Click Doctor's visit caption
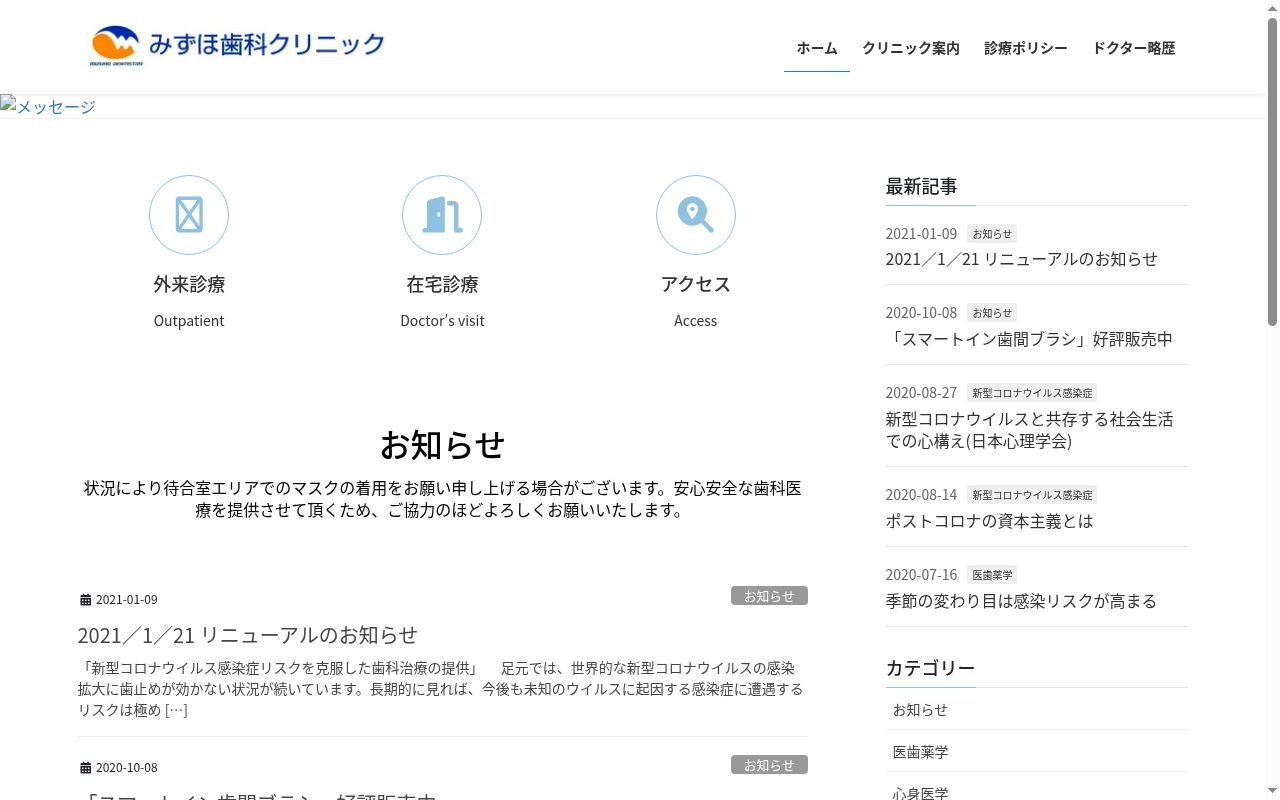This screenshot has height=800, width=1280. pos(442,321)
